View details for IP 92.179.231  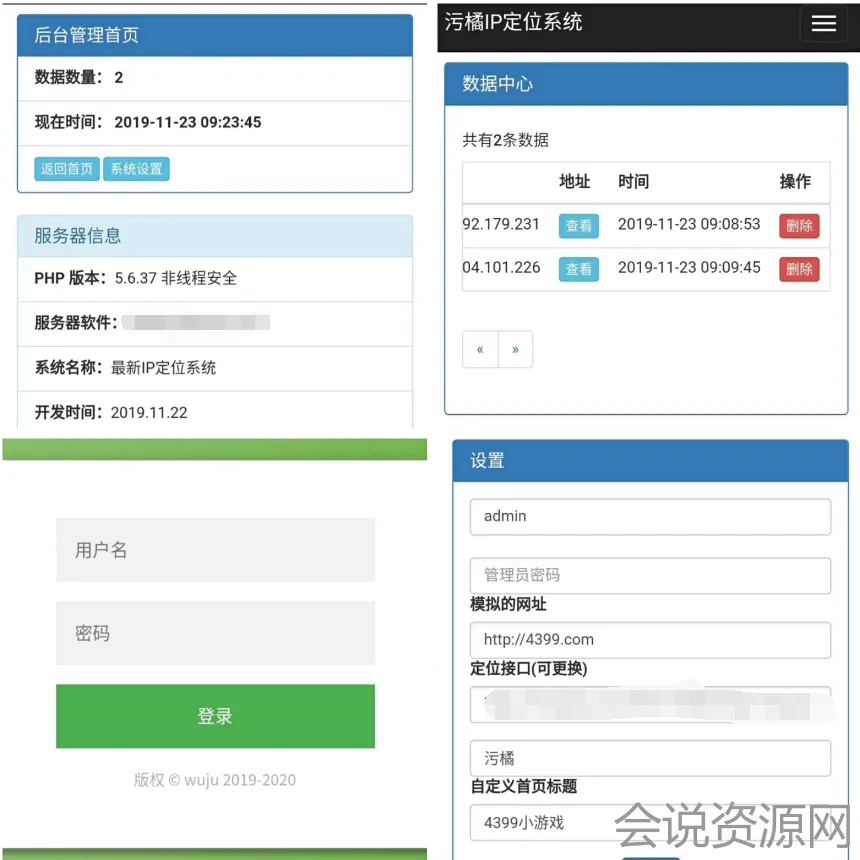[578, 226]
